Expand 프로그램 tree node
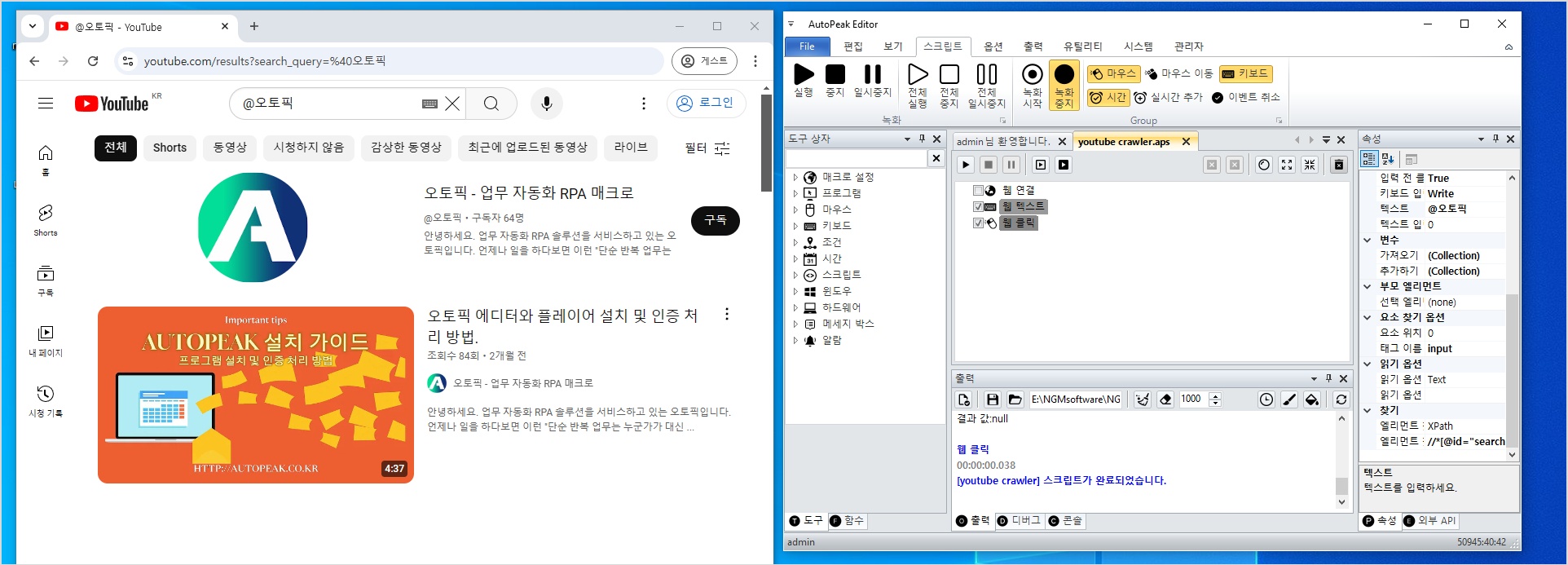This screenshot has width=1568, height=565. coord(795,193)
